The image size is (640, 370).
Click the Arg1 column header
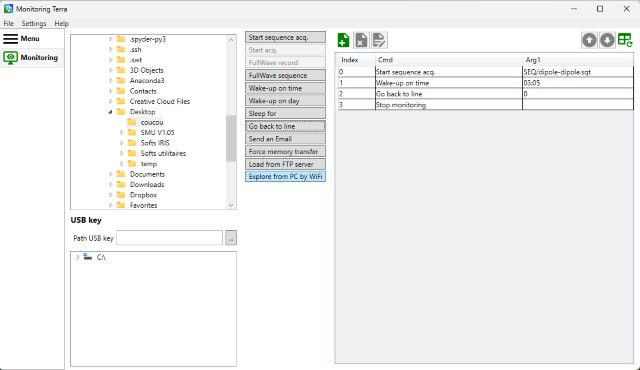(578, 60)
